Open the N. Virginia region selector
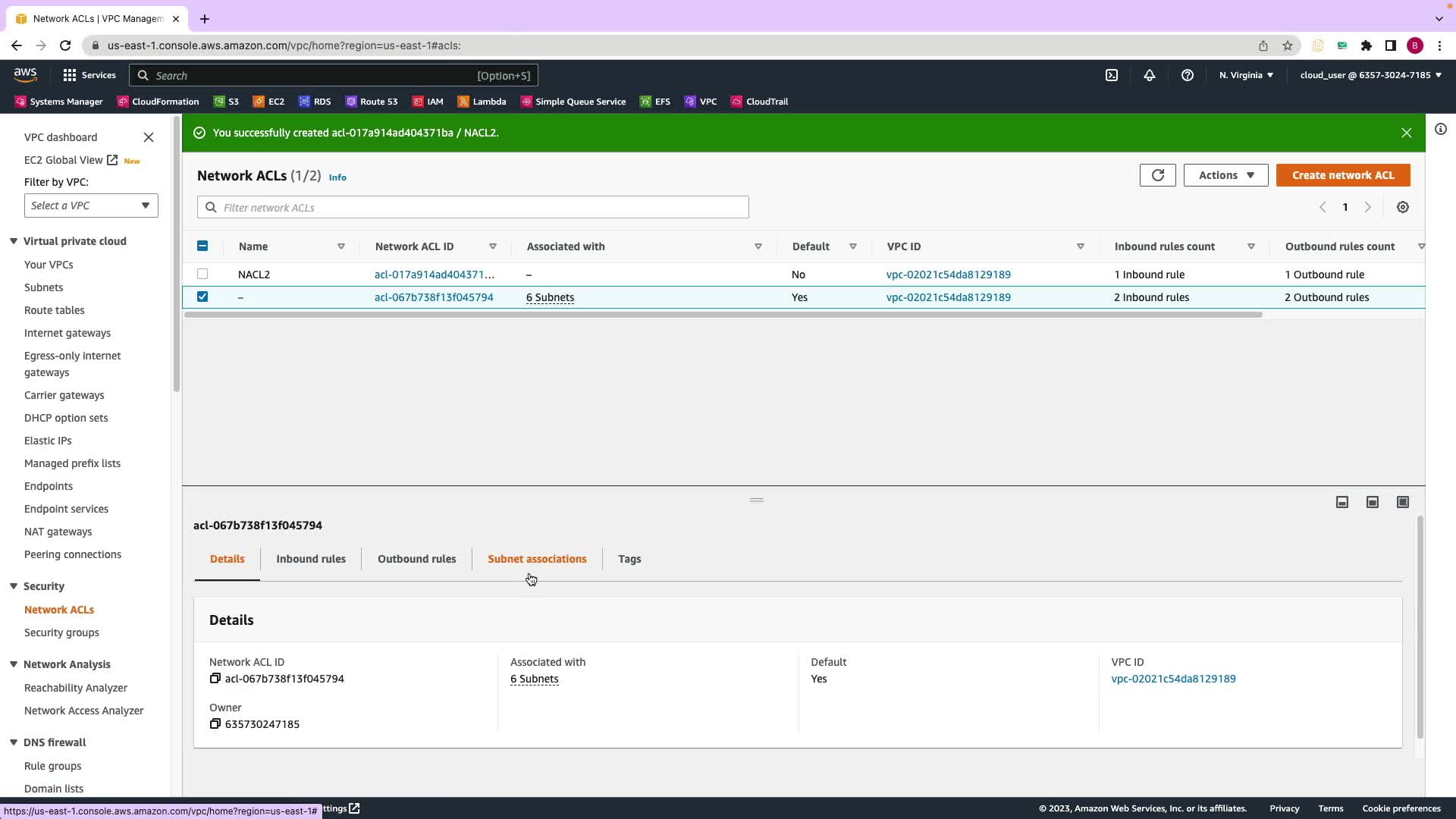The width and height of the screenshot is (1456, 819). (x=1246, y=75)
